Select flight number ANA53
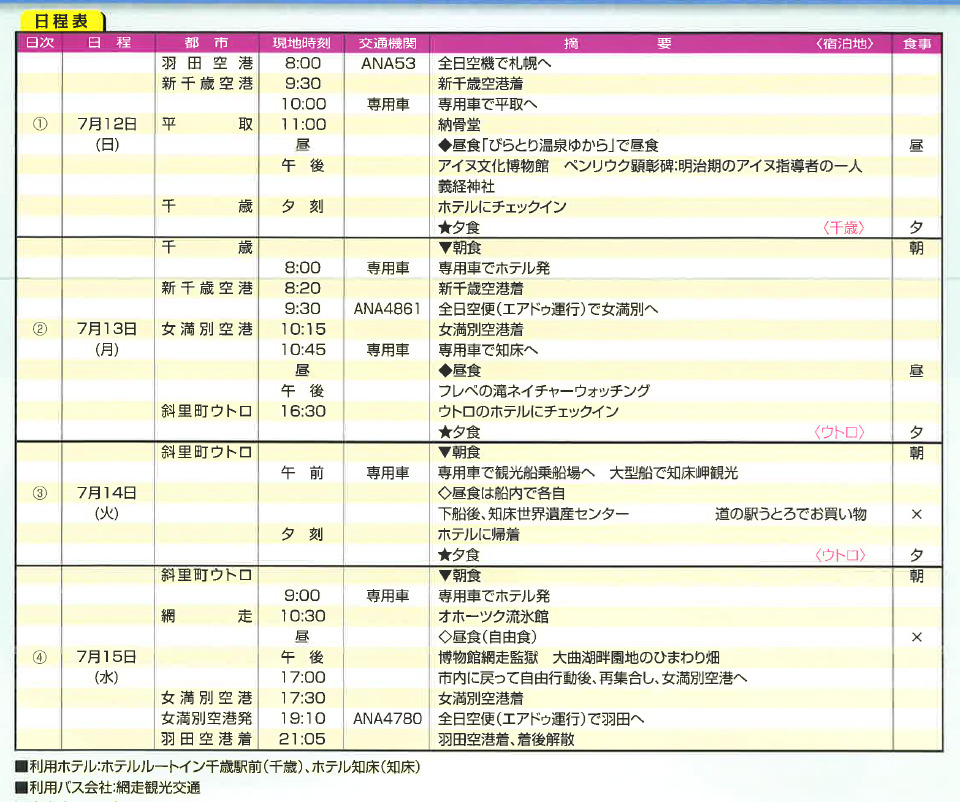 [388, 64]
